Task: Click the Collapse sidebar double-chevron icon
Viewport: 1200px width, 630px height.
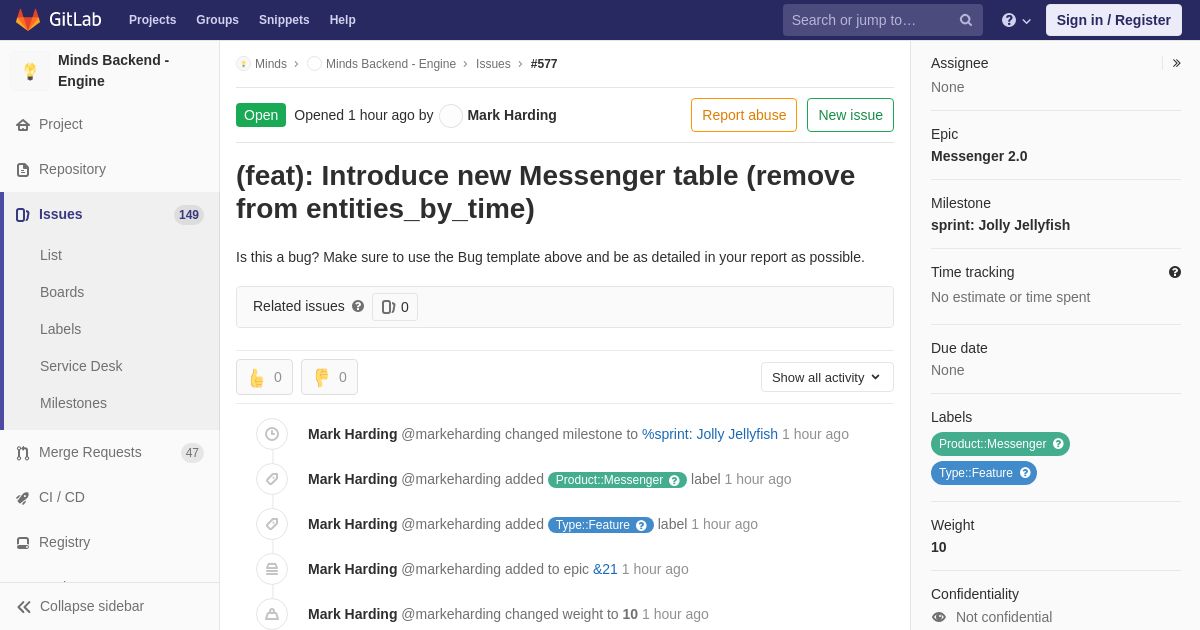Action: pyautogui.click(x=24, y=607)
